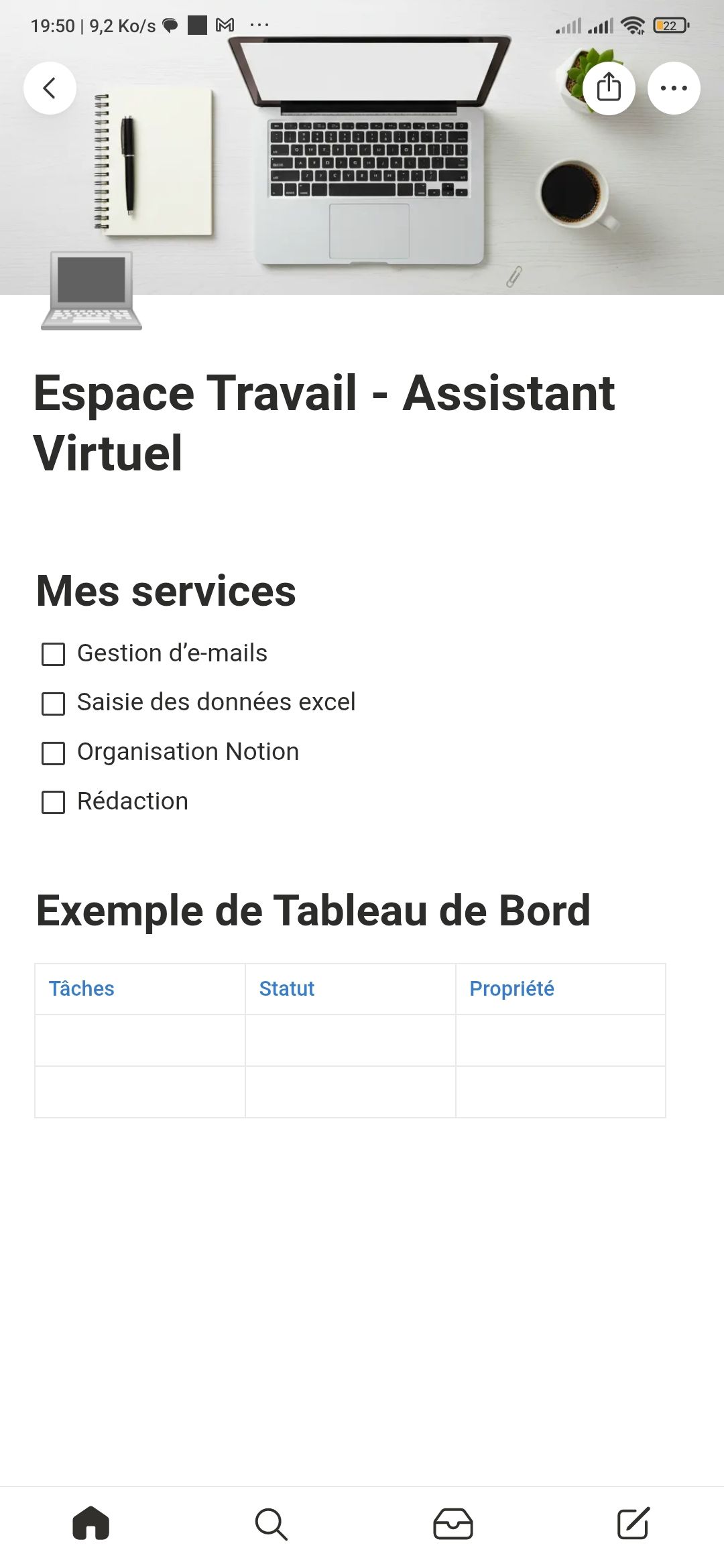The height and width of the screenshot is (1568, 724).
Task: Open Search from bottom navigation
Action: pos(271,1524)
